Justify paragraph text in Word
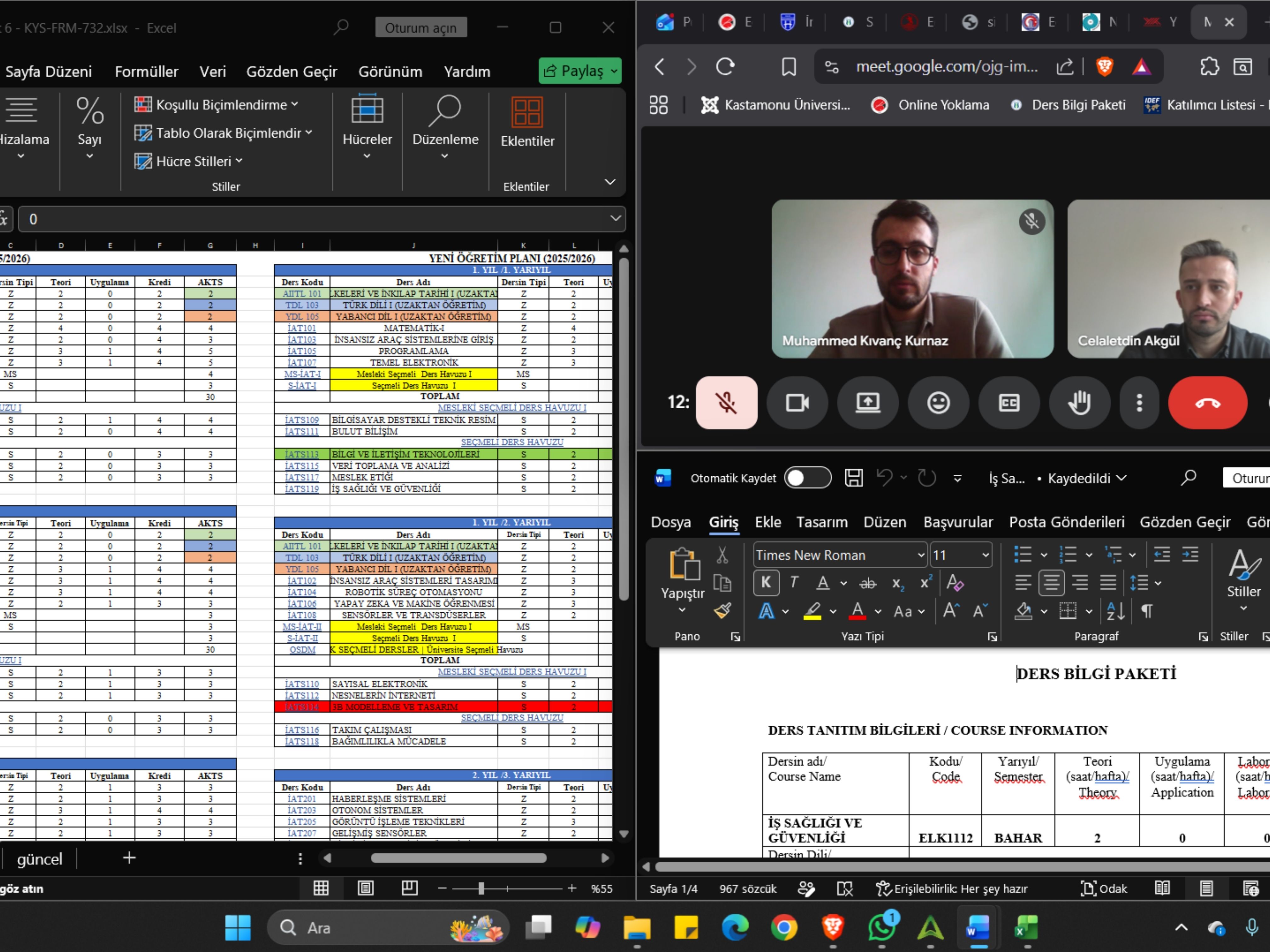The height and width of the screenshot is (952, 1270). coord(1108,582)
